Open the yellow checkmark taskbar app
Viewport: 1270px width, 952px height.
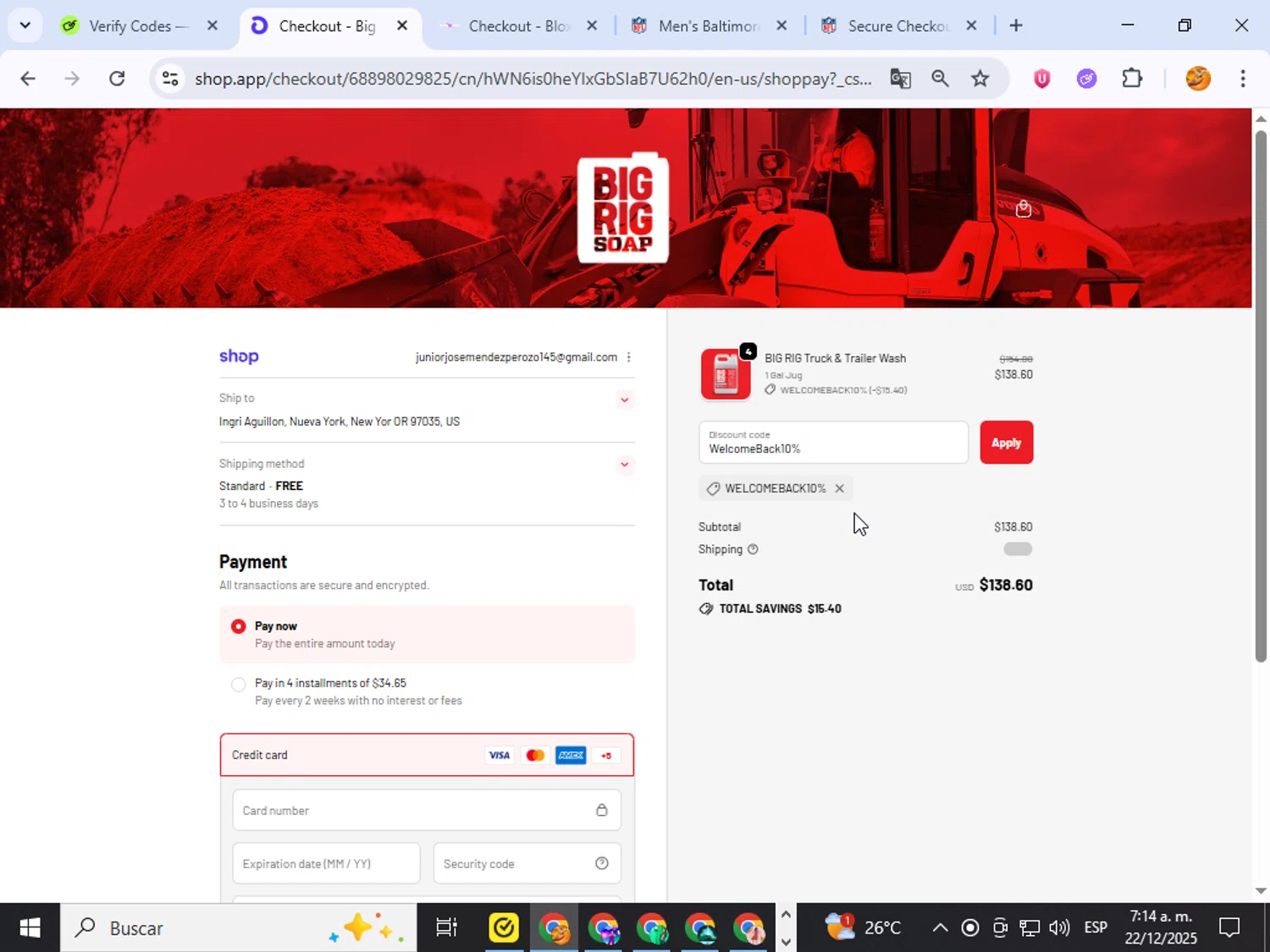tap(504, 928)
